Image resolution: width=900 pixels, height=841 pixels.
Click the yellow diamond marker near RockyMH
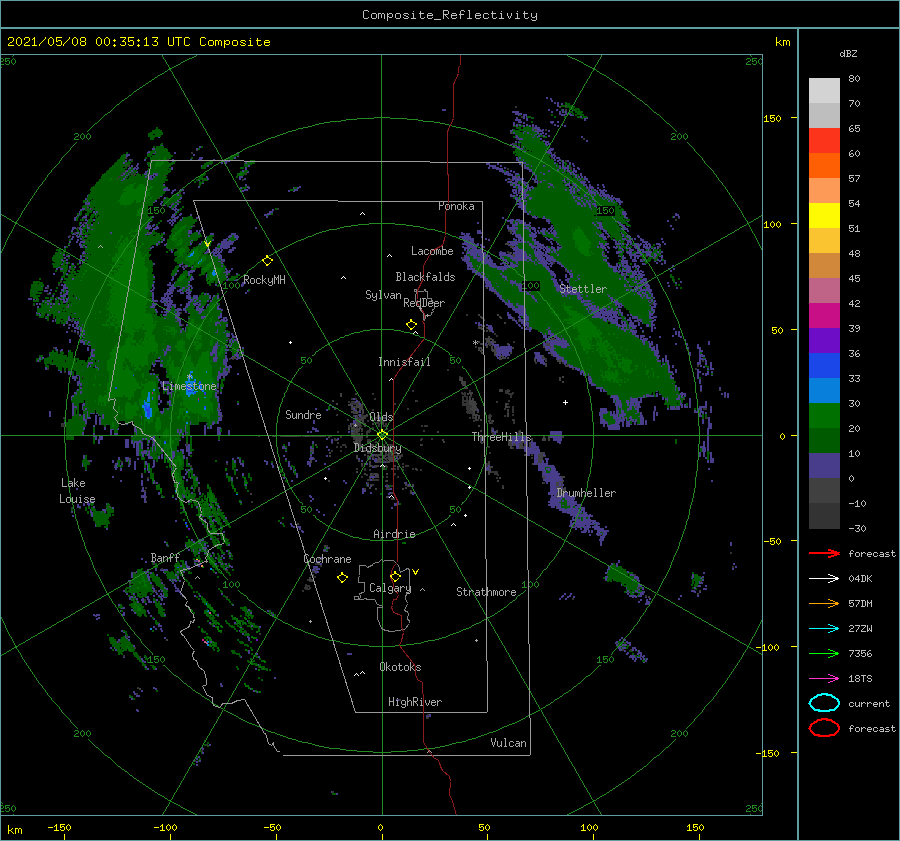click(x=267, y=261)
